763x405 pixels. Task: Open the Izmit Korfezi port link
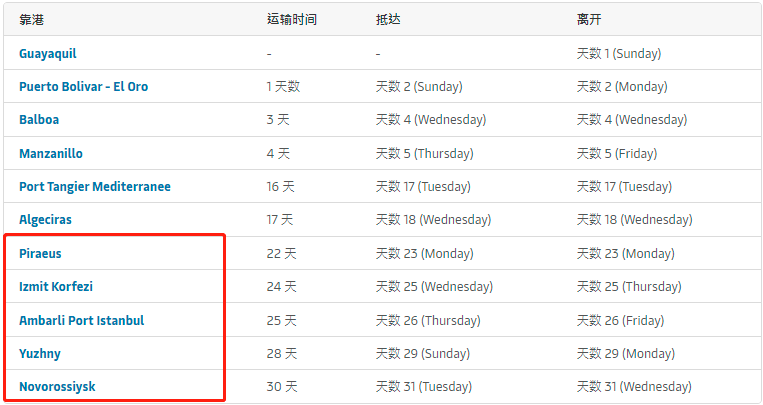[56, 286]
